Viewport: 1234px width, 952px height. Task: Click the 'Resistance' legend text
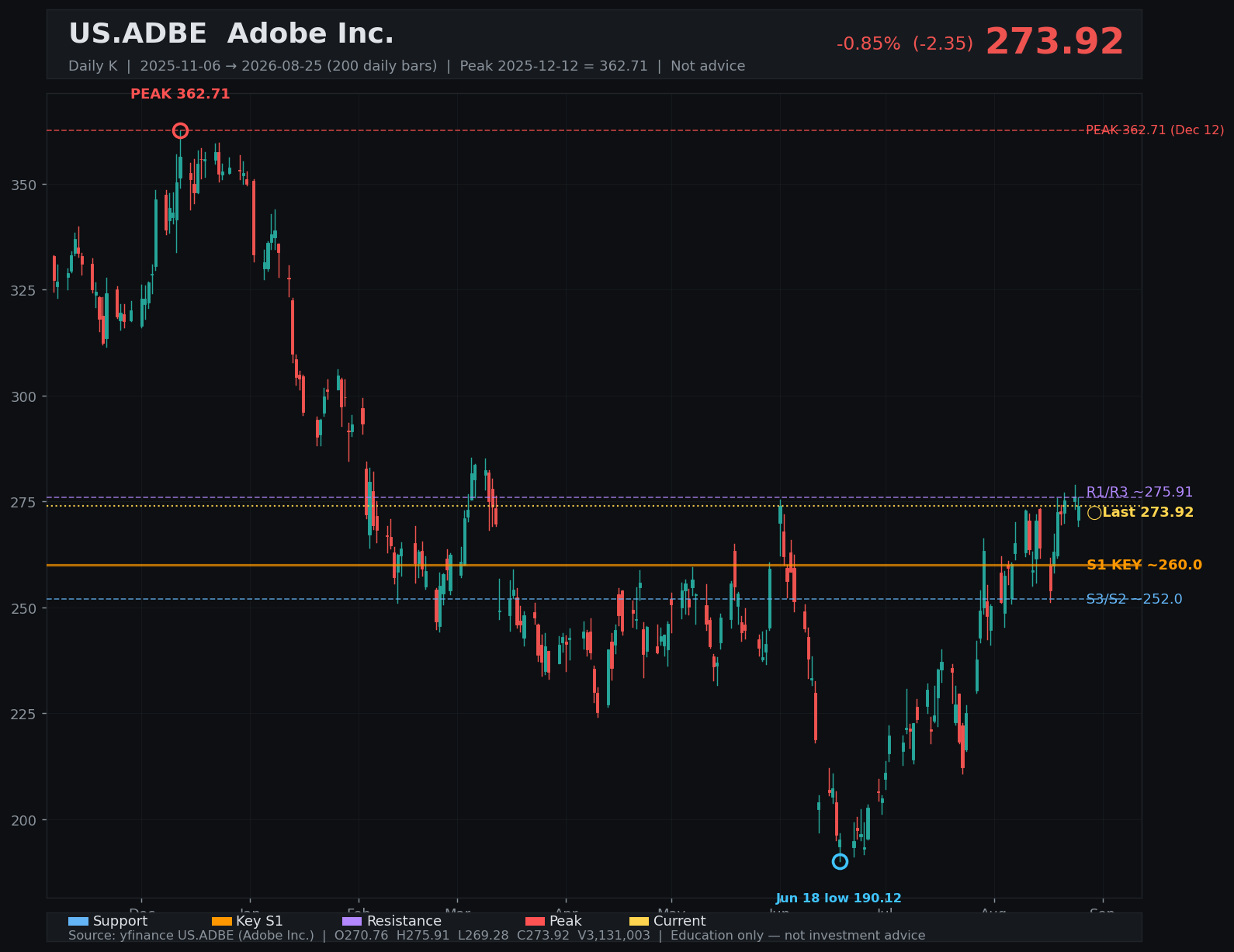(x=404, y=921)
